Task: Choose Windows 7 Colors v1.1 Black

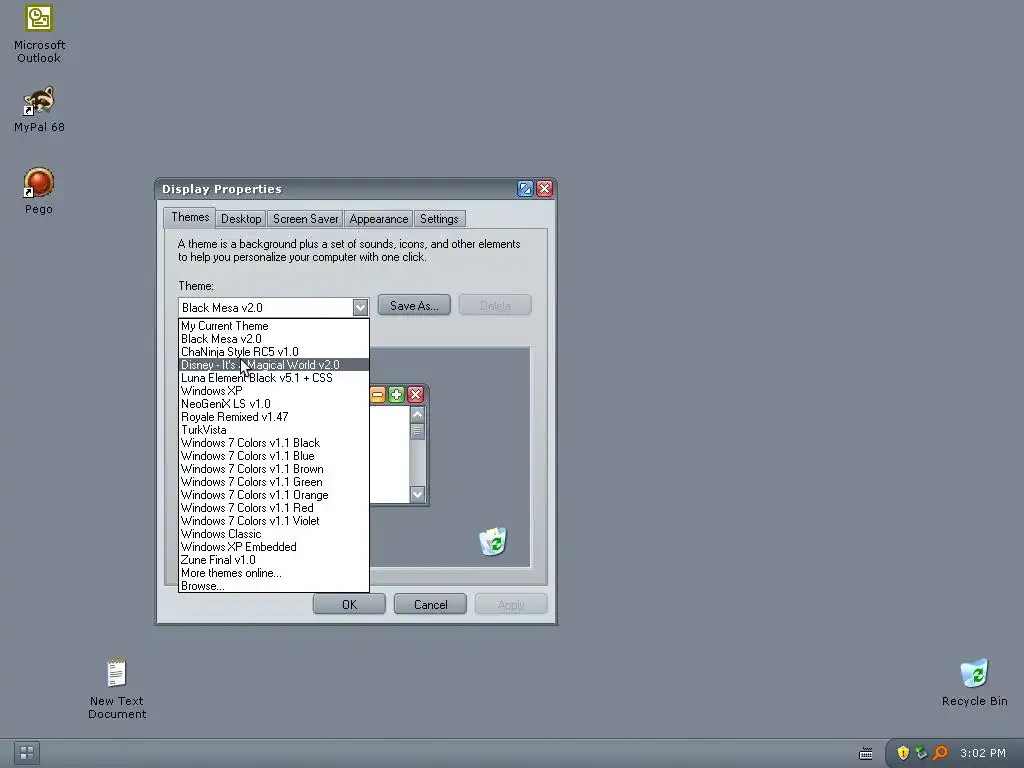Action: click(274, 443)
